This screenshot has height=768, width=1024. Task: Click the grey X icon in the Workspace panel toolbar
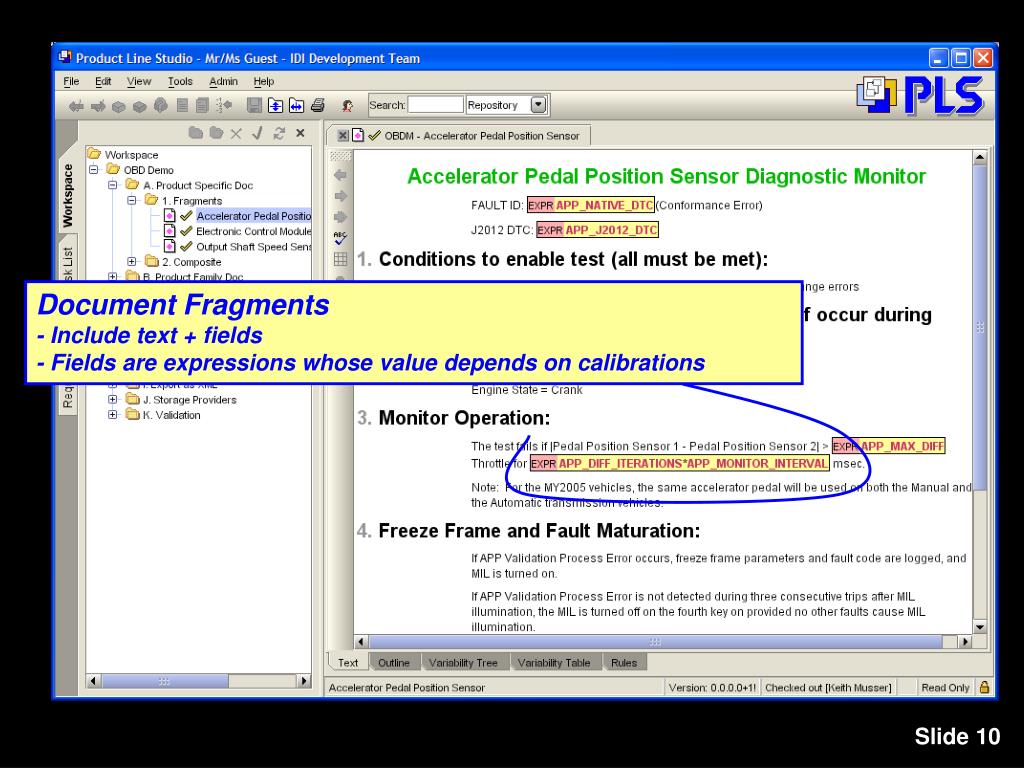click(x=236, y=133)
